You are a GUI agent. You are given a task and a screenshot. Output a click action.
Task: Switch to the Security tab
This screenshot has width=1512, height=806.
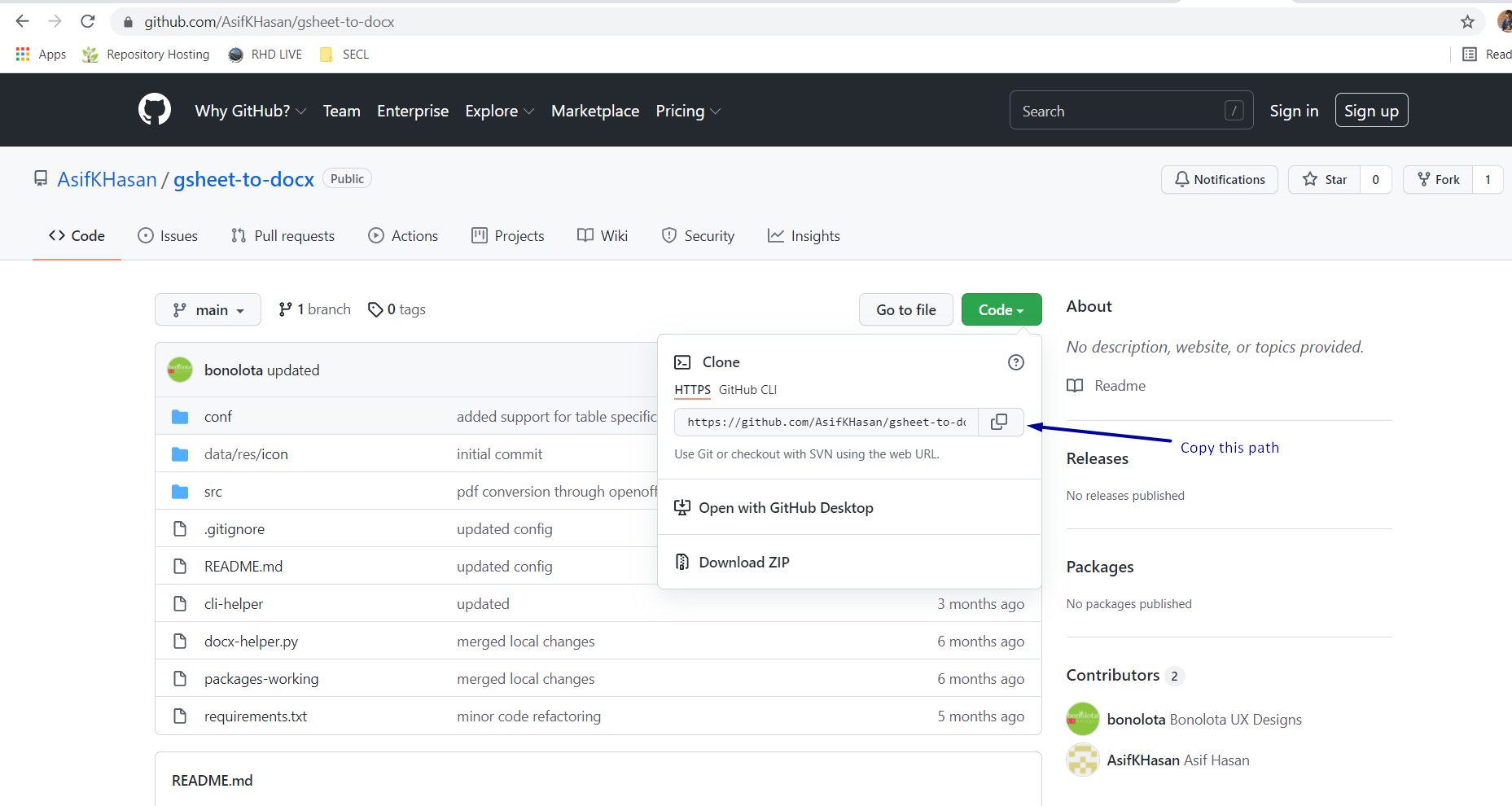698,236
